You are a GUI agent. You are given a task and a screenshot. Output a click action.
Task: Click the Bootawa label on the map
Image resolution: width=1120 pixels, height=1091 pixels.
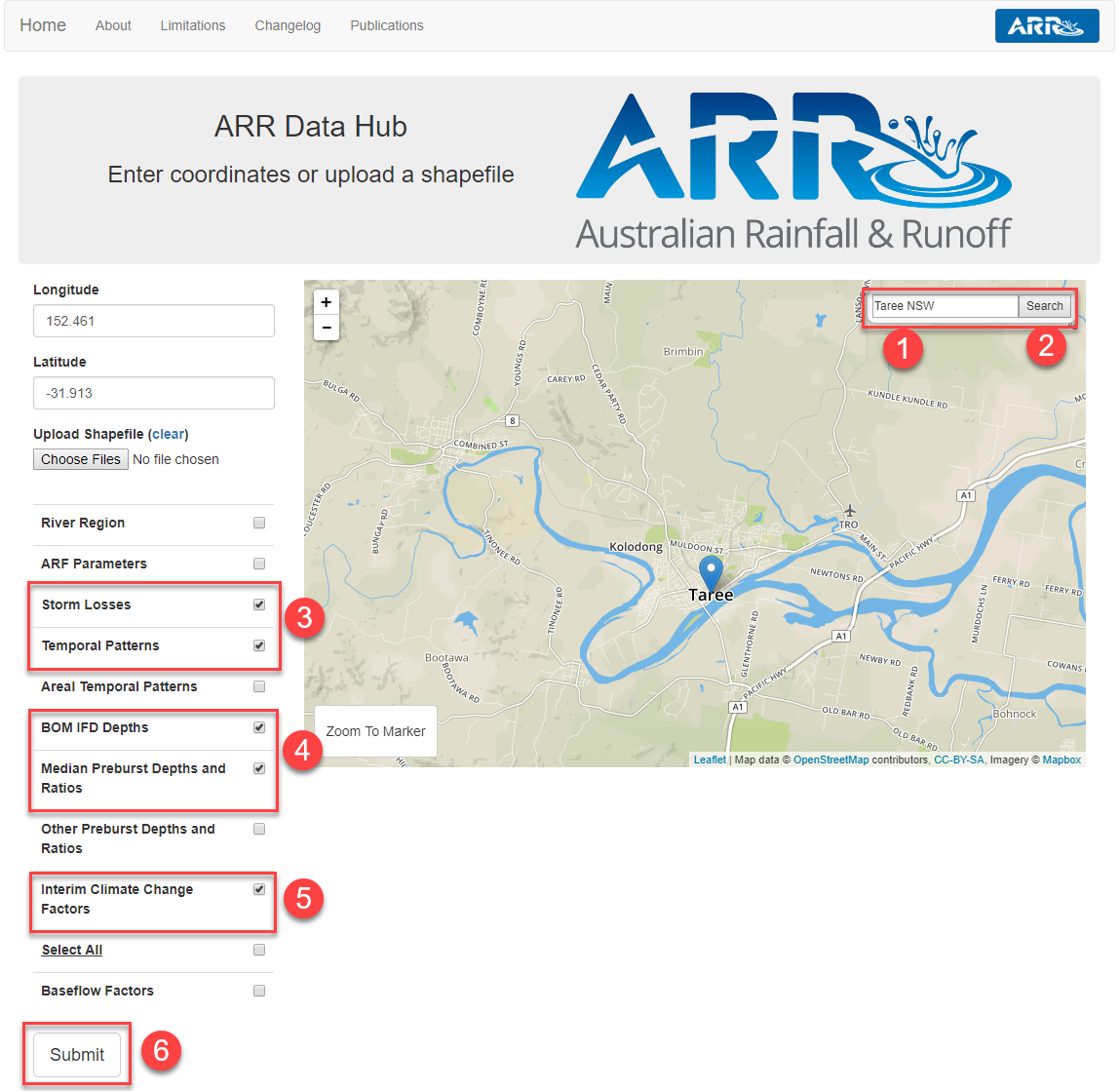coord(447,657)
